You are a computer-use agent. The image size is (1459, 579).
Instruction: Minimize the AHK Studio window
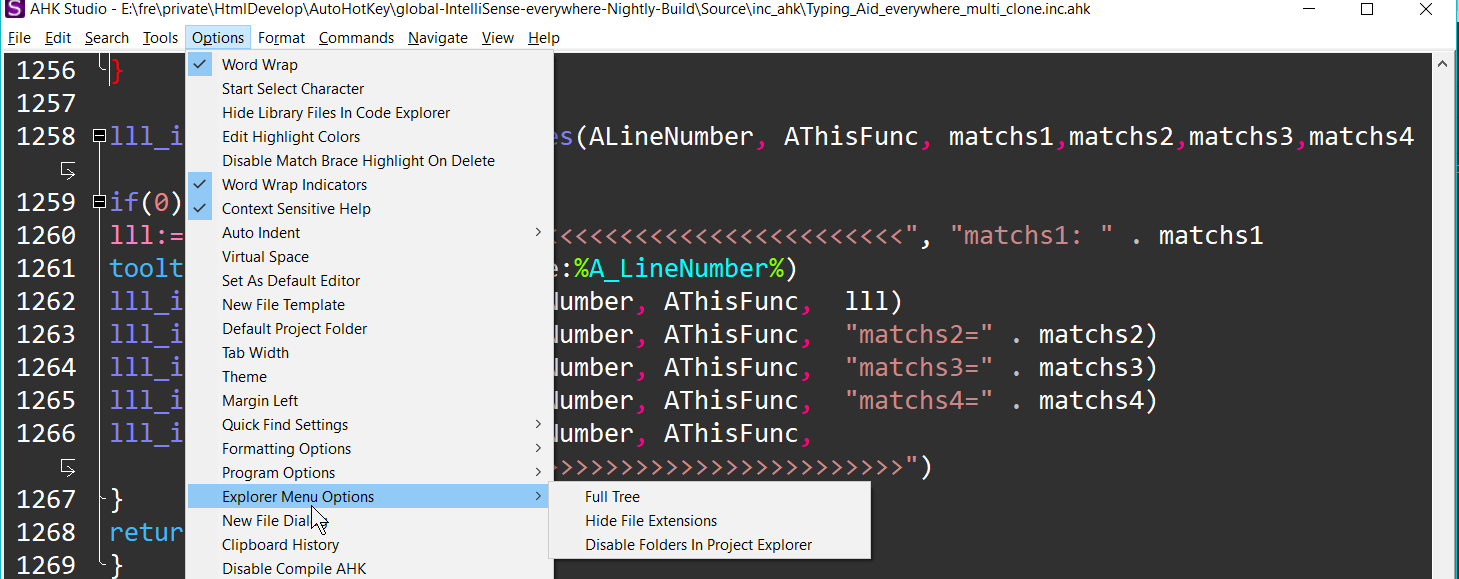[x=1309, y=10]
